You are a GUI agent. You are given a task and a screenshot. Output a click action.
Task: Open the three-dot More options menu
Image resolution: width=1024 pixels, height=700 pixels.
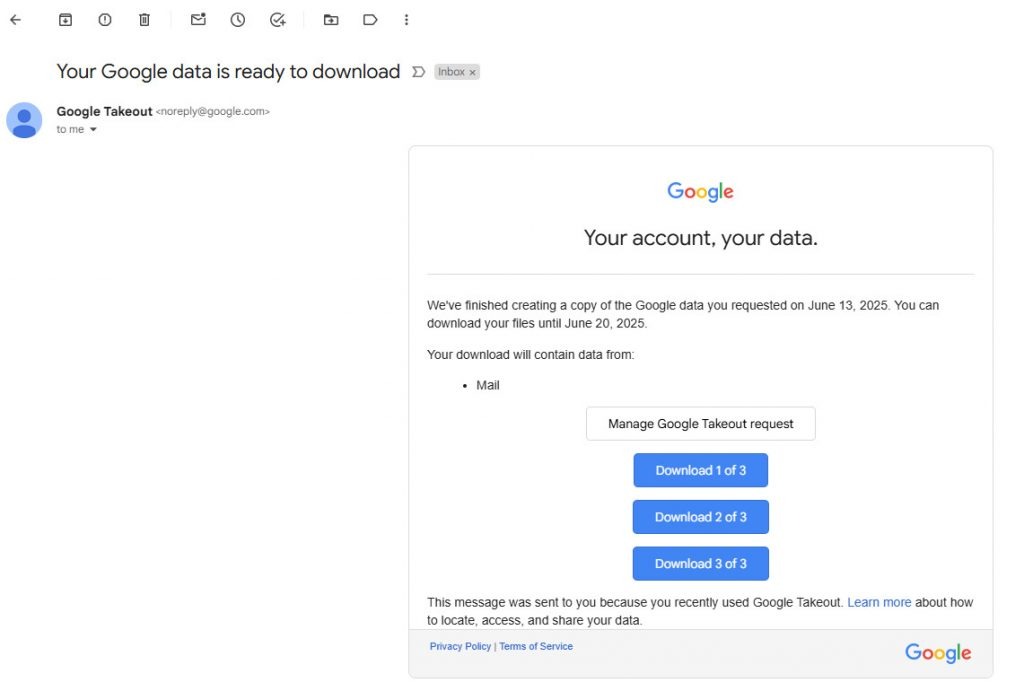406,20
